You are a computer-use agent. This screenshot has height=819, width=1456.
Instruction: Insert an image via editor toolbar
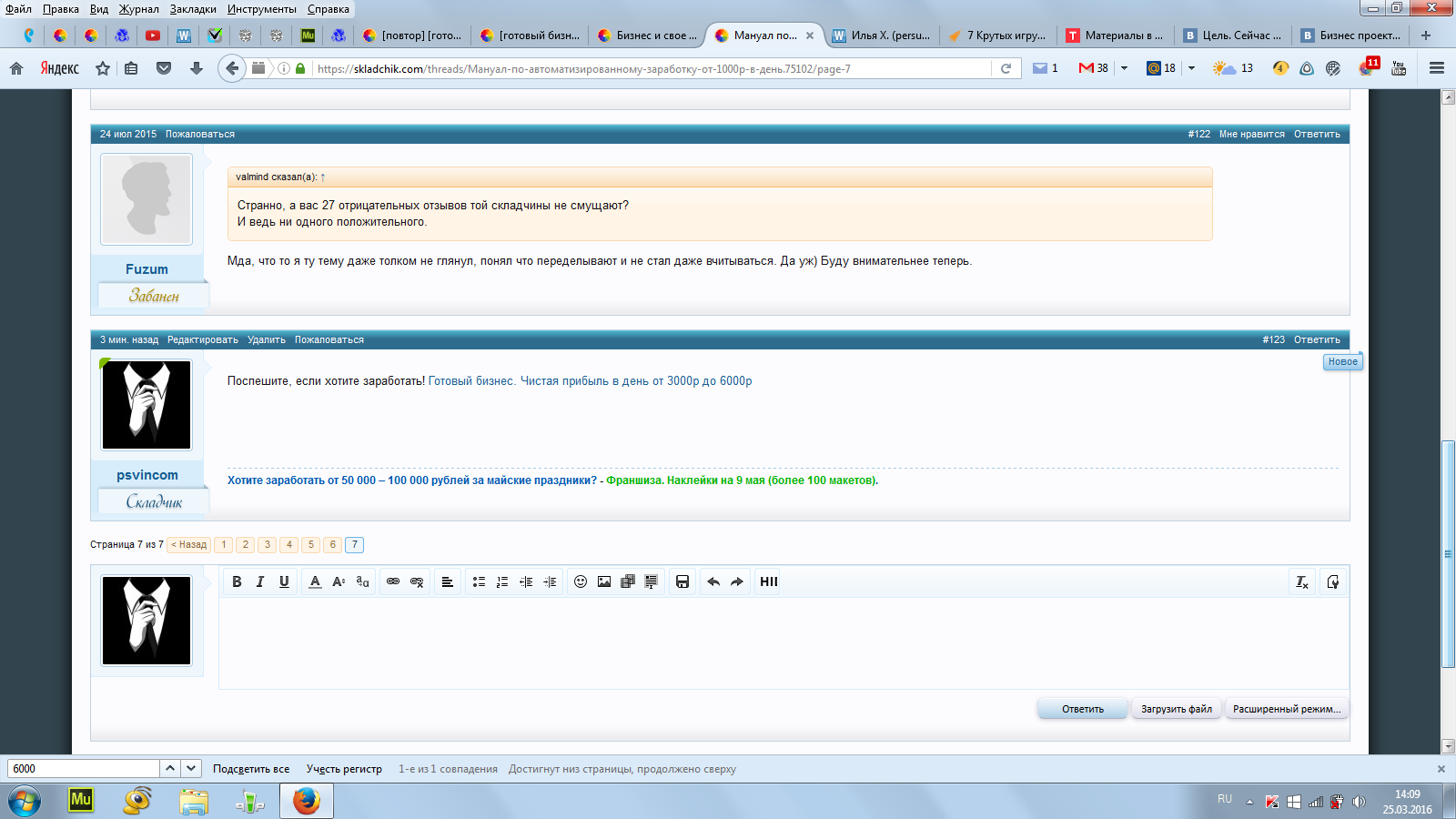604,581
